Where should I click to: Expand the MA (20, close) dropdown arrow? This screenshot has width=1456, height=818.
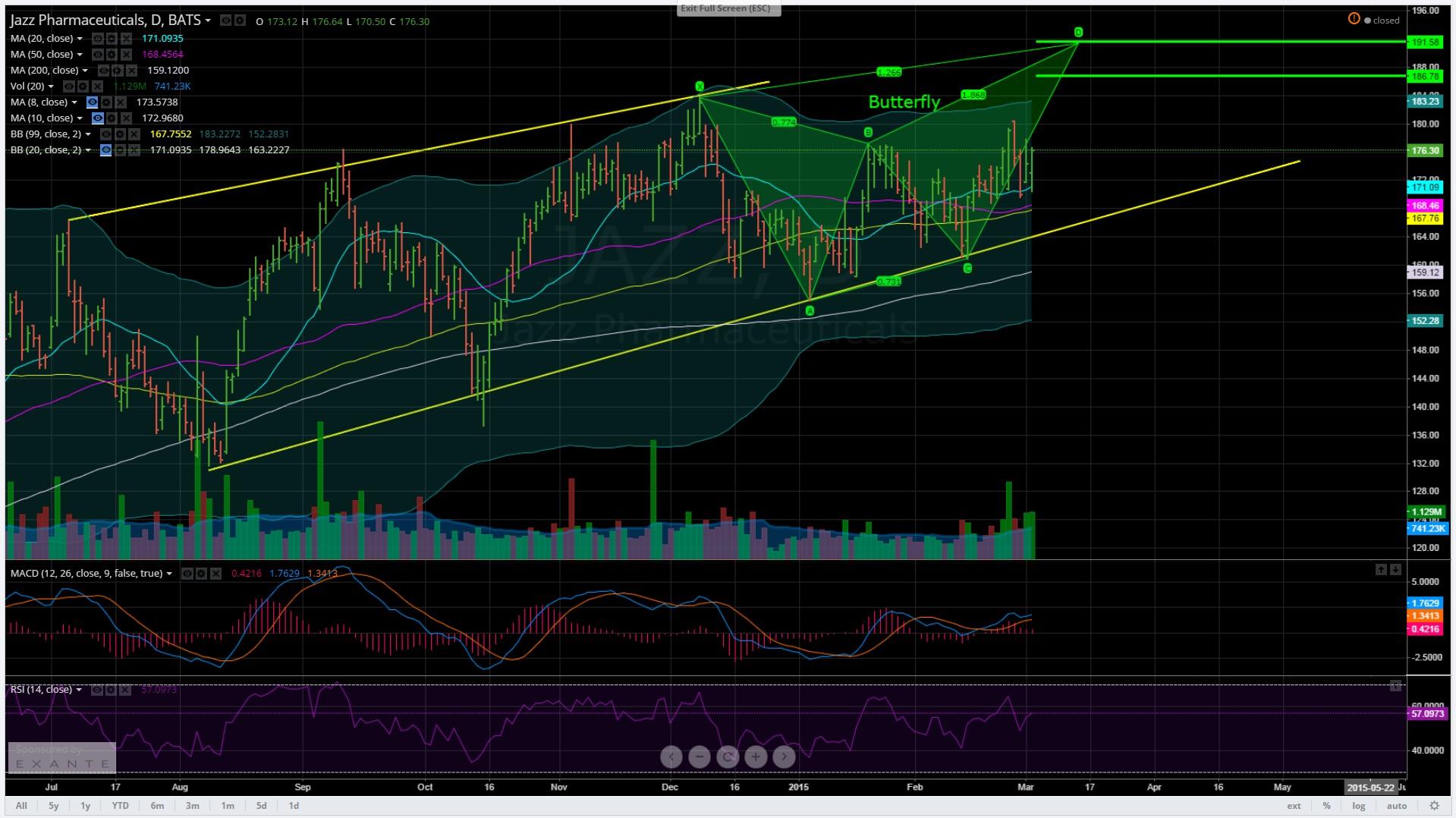coord(80,39)
